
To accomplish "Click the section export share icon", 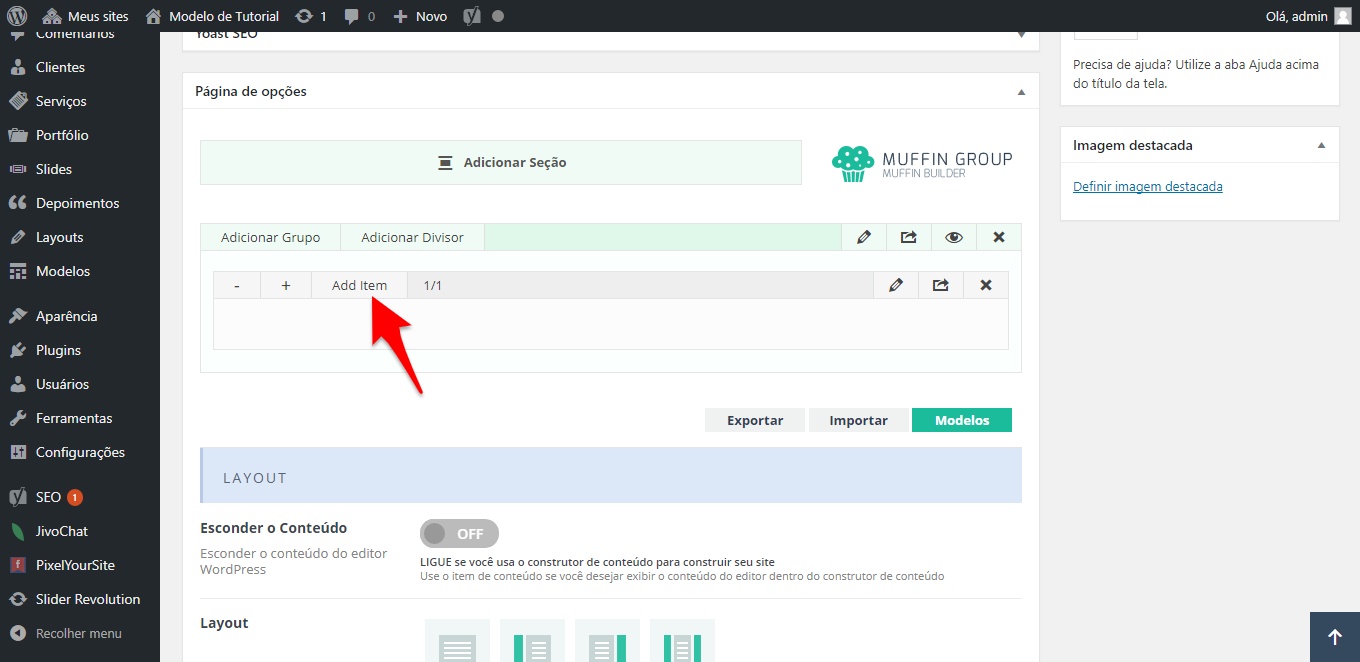I will 908,237.
